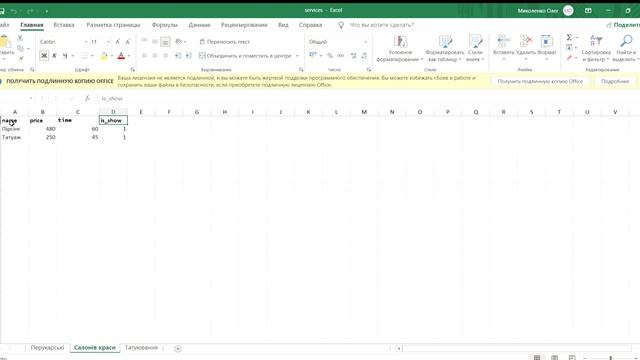
Task: Click red font color swatch
Action: pos(121,56)
